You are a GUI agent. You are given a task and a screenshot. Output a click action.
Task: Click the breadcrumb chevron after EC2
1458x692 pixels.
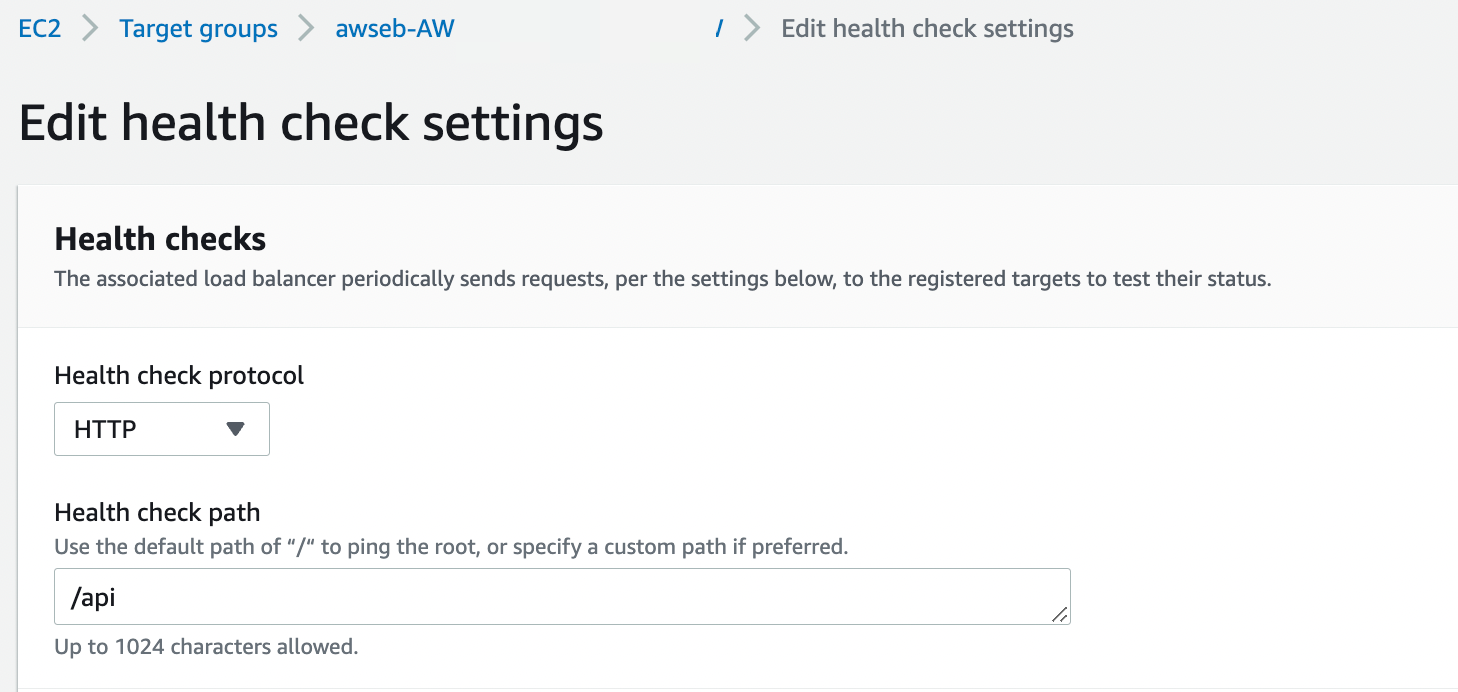91,29
